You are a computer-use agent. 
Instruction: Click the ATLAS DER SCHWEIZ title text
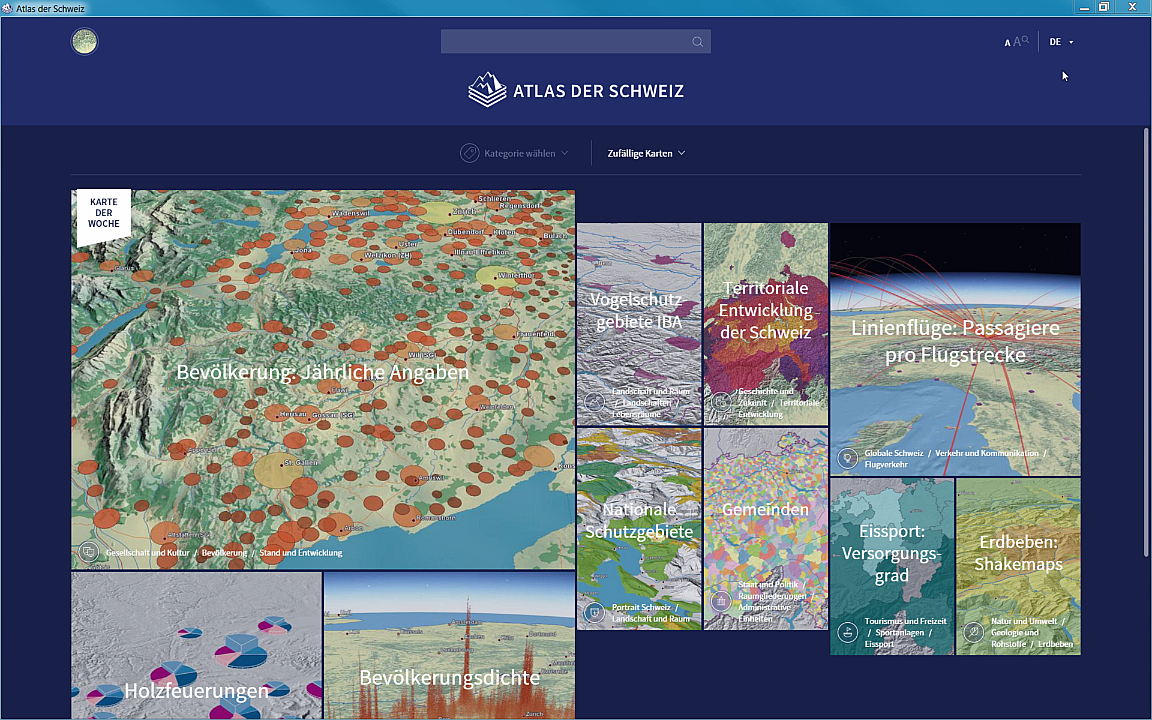click(x=598, y=91)
